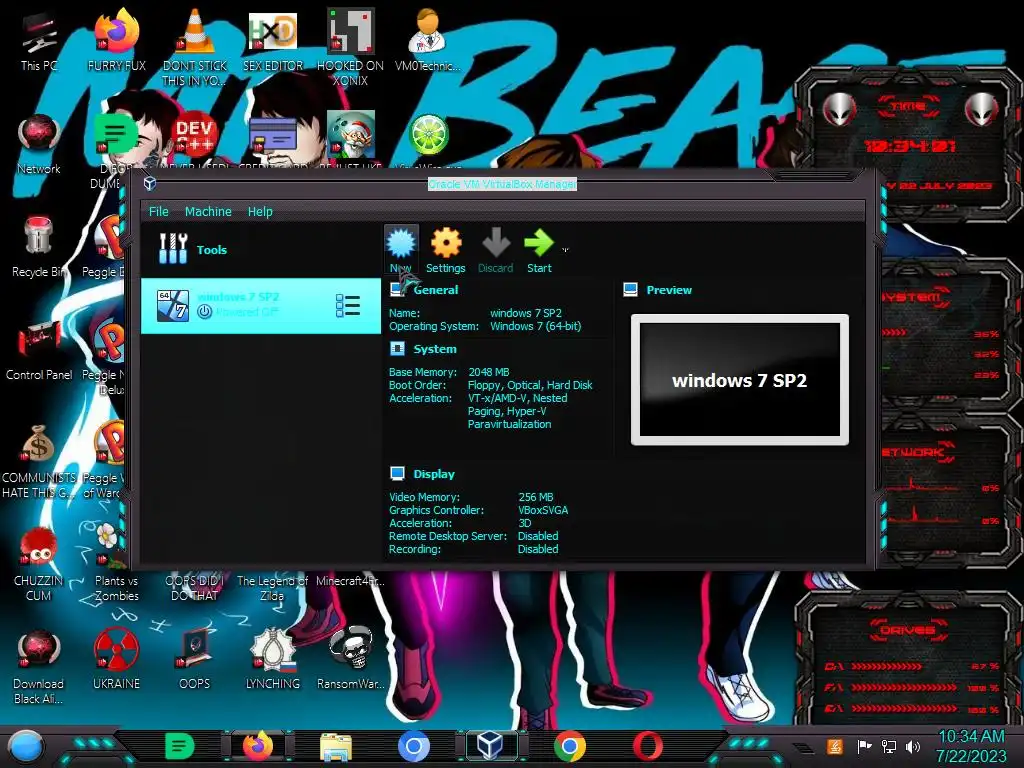Click the volume speaker tray icon
1024x768 pixels.
coord(913,746)
